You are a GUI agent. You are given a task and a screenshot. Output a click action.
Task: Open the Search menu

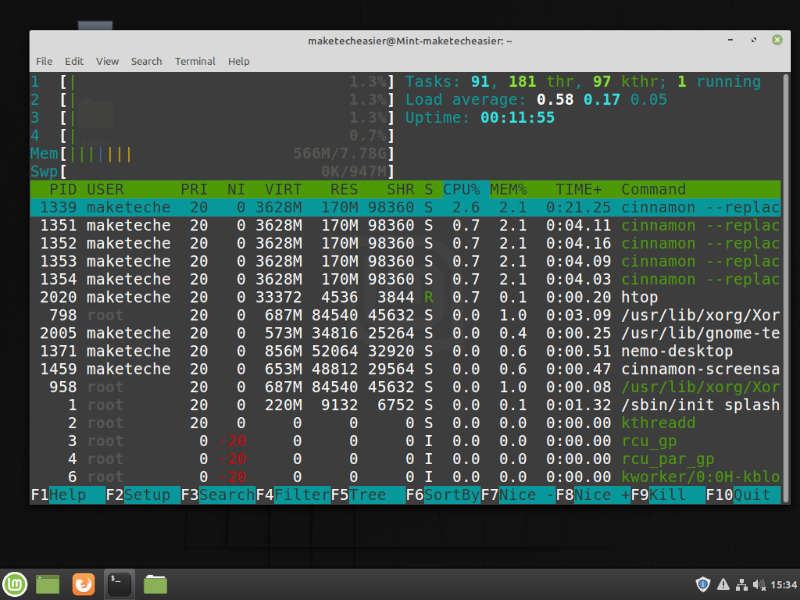point(146,61)
